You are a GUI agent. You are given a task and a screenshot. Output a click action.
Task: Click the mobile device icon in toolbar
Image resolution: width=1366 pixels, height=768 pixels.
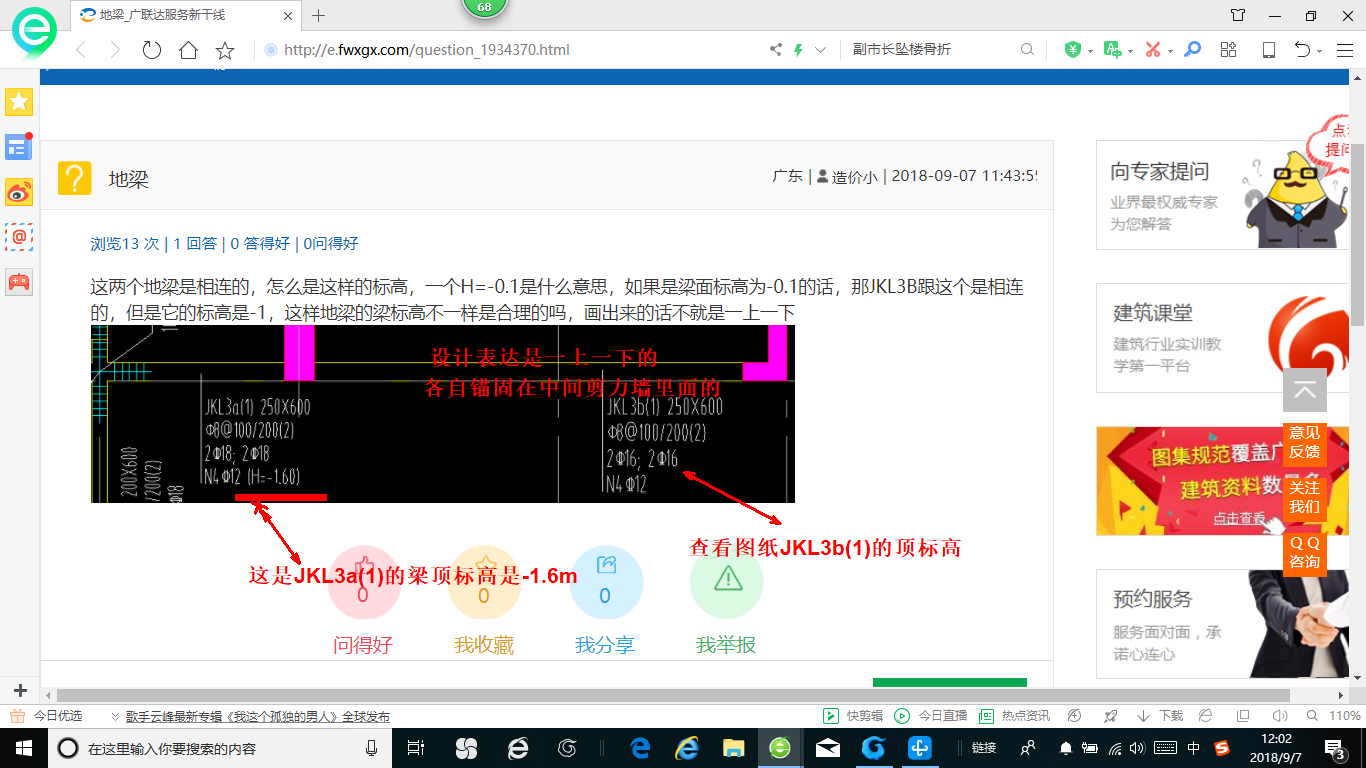(1268, 50)
